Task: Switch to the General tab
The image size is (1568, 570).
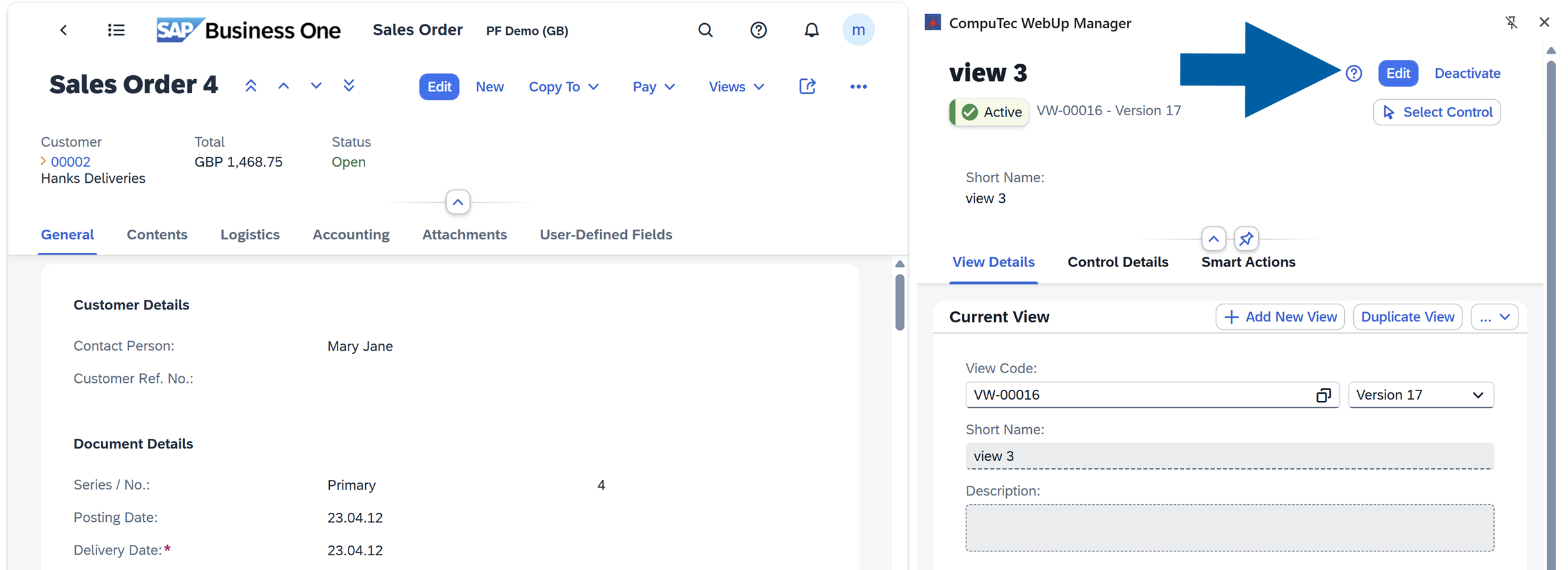Action: [x=68, y=235]
